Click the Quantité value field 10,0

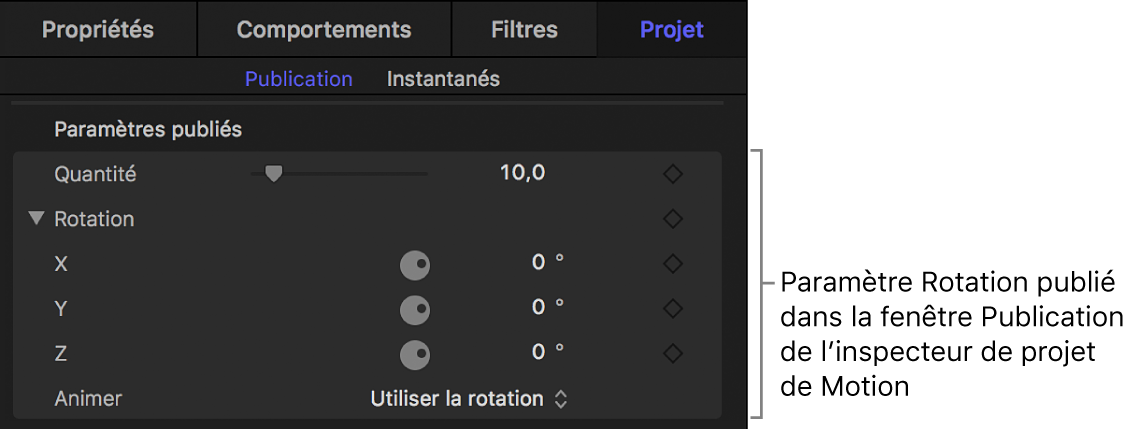pos(522,173)
